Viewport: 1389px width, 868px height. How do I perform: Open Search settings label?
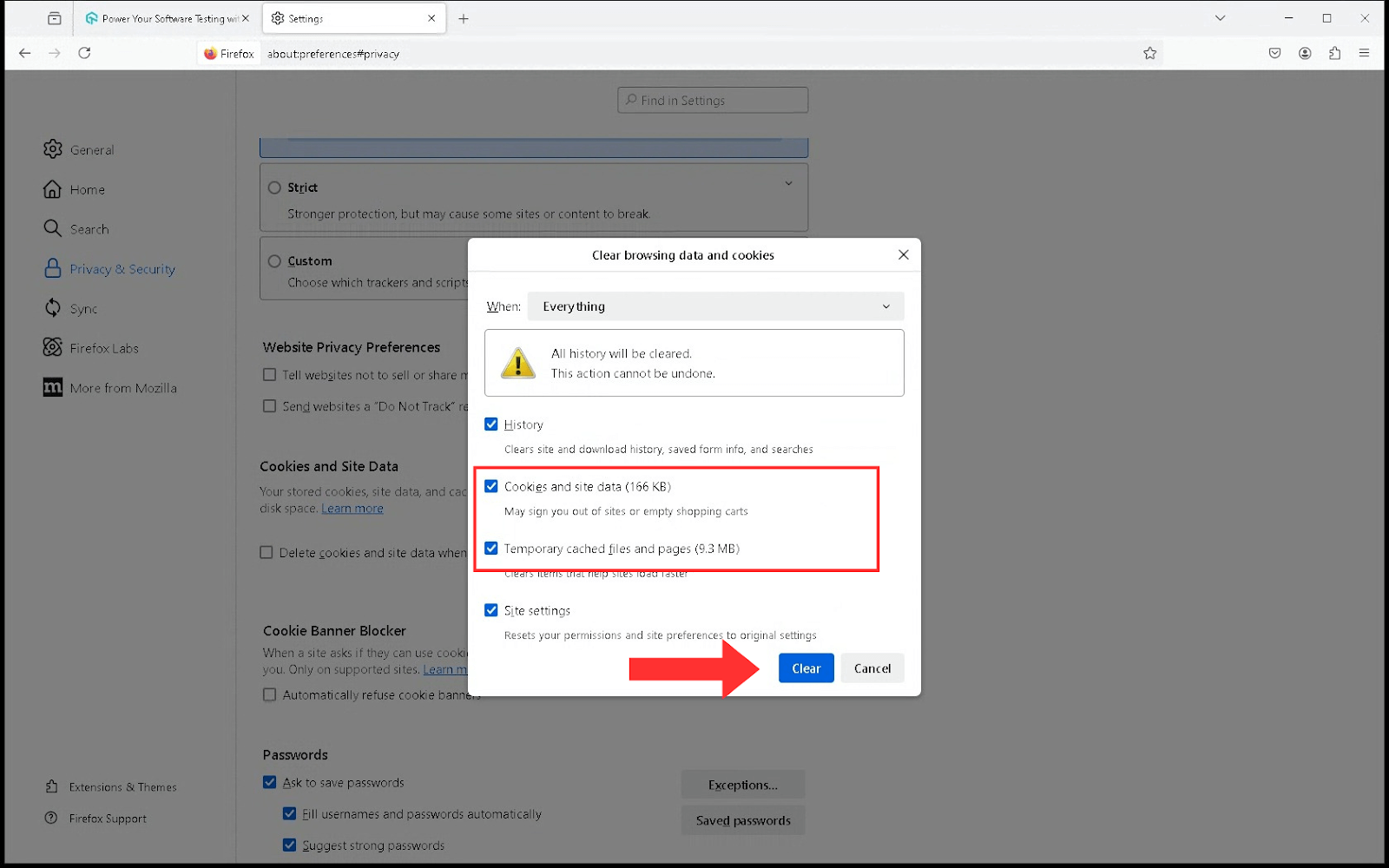tap(89, 229)
